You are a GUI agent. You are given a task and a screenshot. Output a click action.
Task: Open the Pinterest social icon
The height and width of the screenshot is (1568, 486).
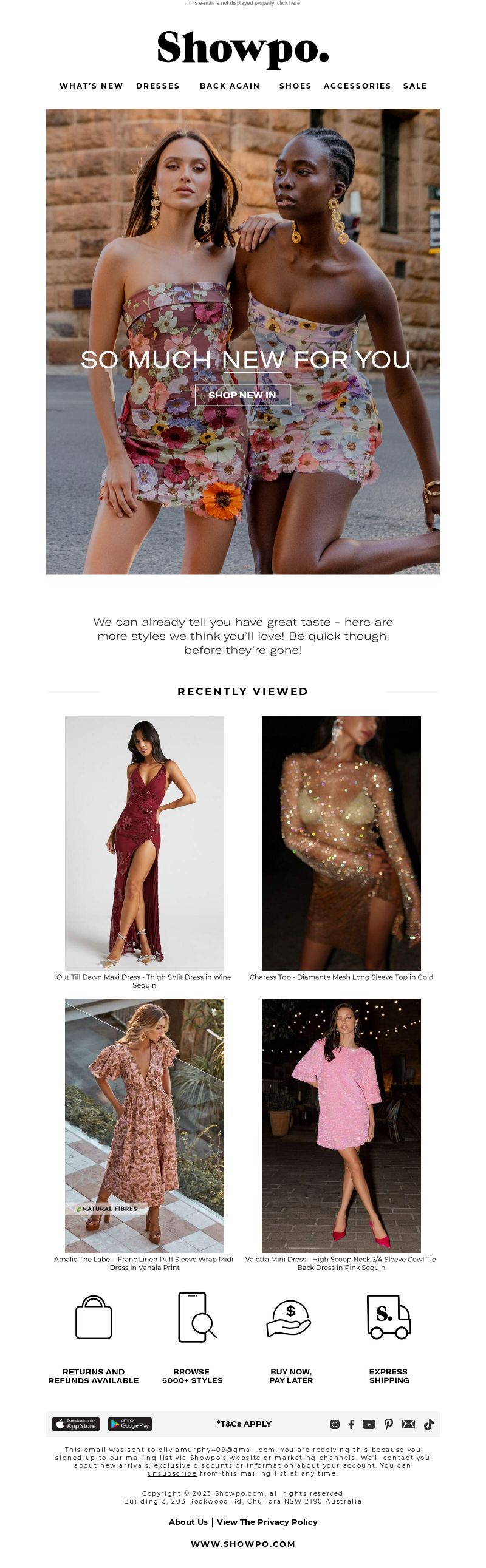click(x=389, y=1424)
